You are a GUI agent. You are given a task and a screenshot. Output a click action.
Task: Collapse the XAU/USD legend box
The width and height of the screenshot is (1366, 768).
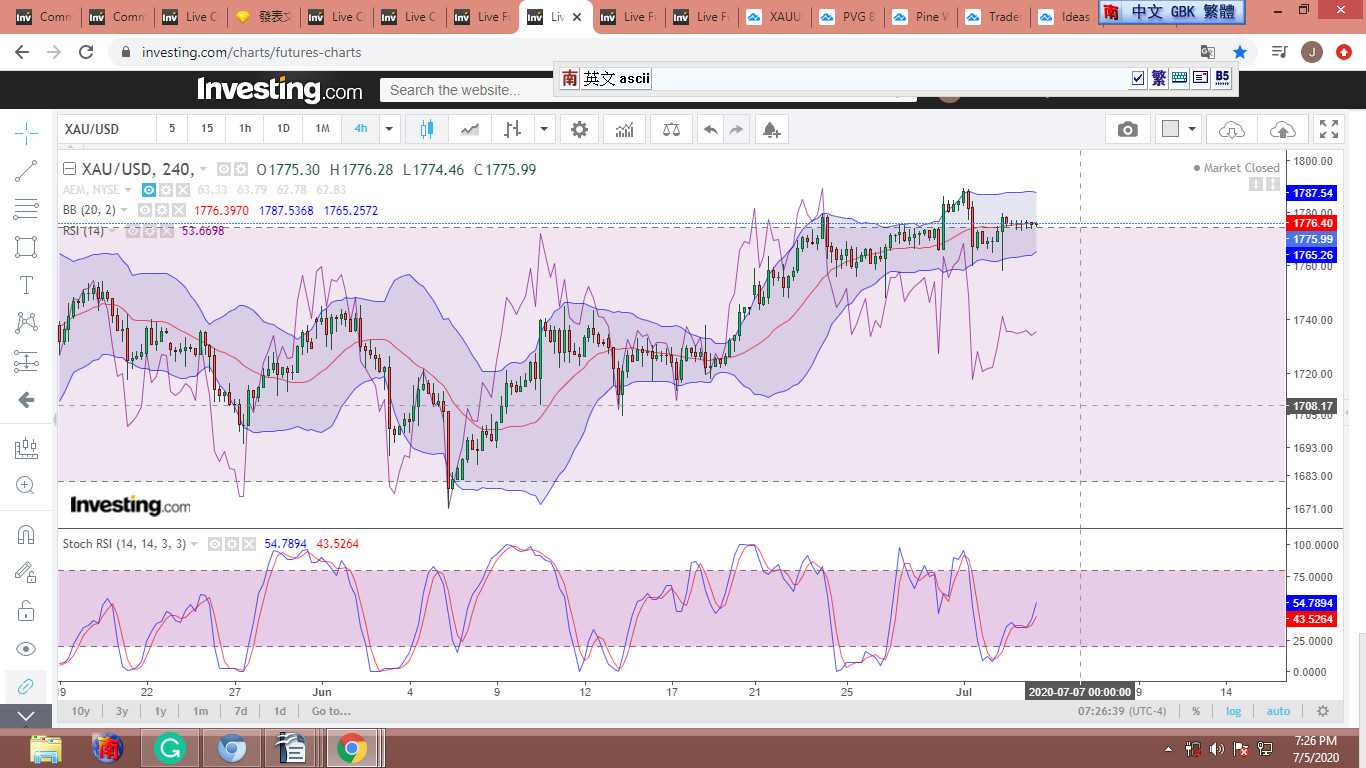(x=69, y=169)
